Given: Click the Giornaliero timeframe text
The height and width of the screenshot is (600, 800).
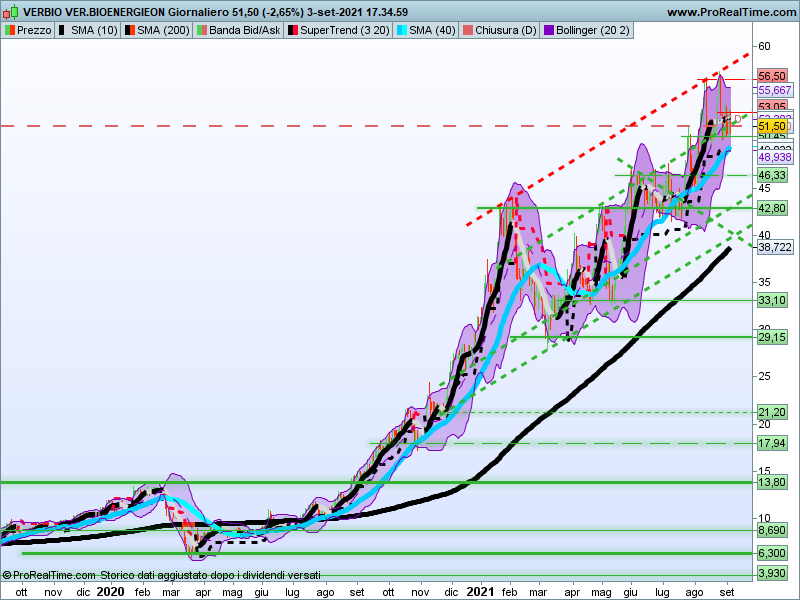Looking at the screenshot, I should pos(199,12).
